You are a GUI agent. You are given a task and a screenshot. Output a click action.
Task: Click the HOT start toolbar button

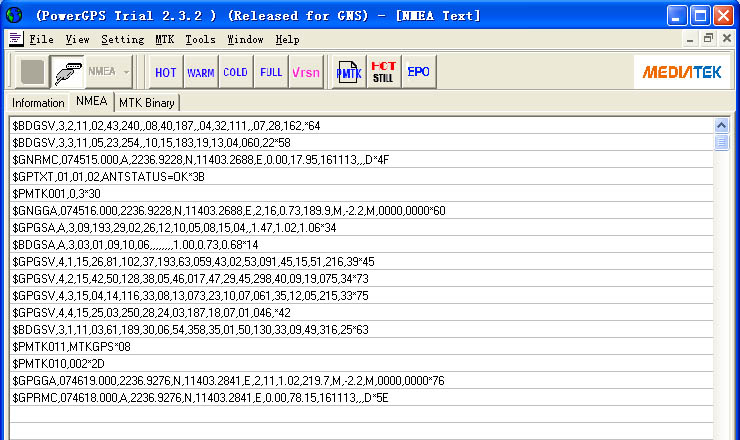(166, 72)
